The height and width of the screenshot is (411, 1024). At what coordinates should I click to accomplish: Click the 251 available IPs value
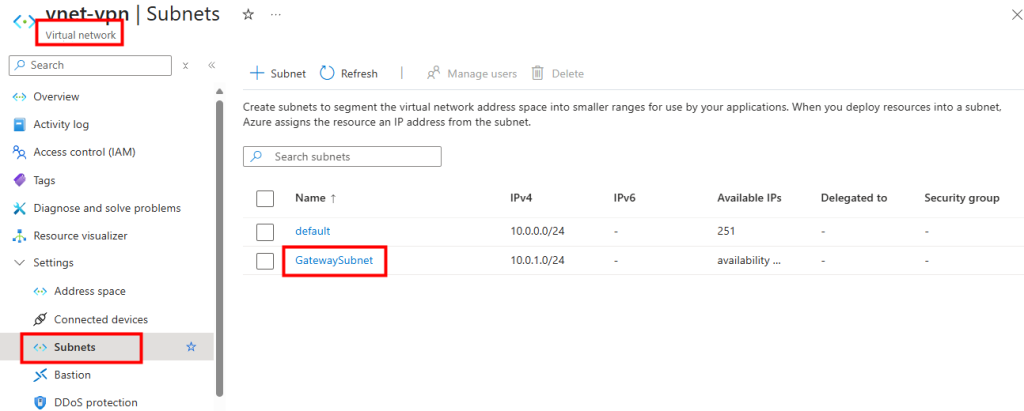click(726, 231)
